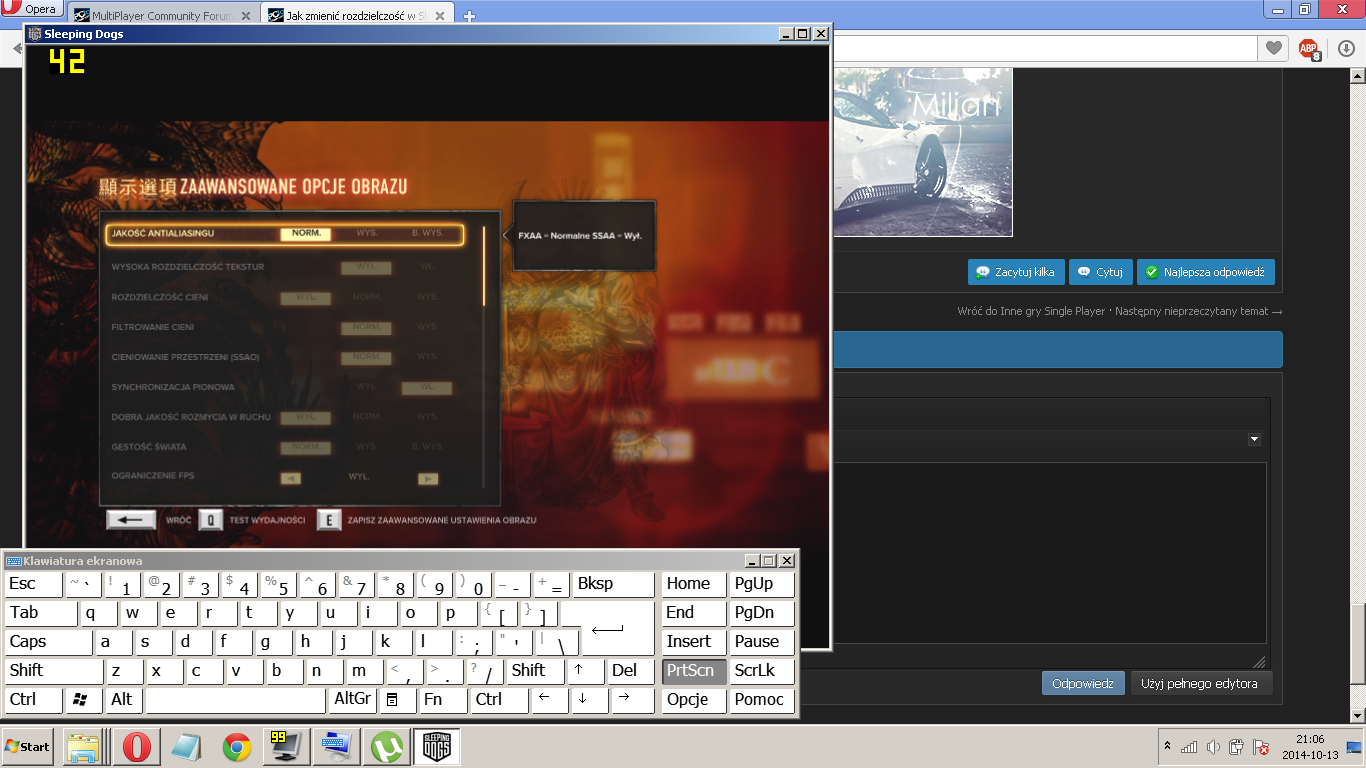
Task: Close the MultiPlayer Community Forum tab
Action: pos(246,16)
